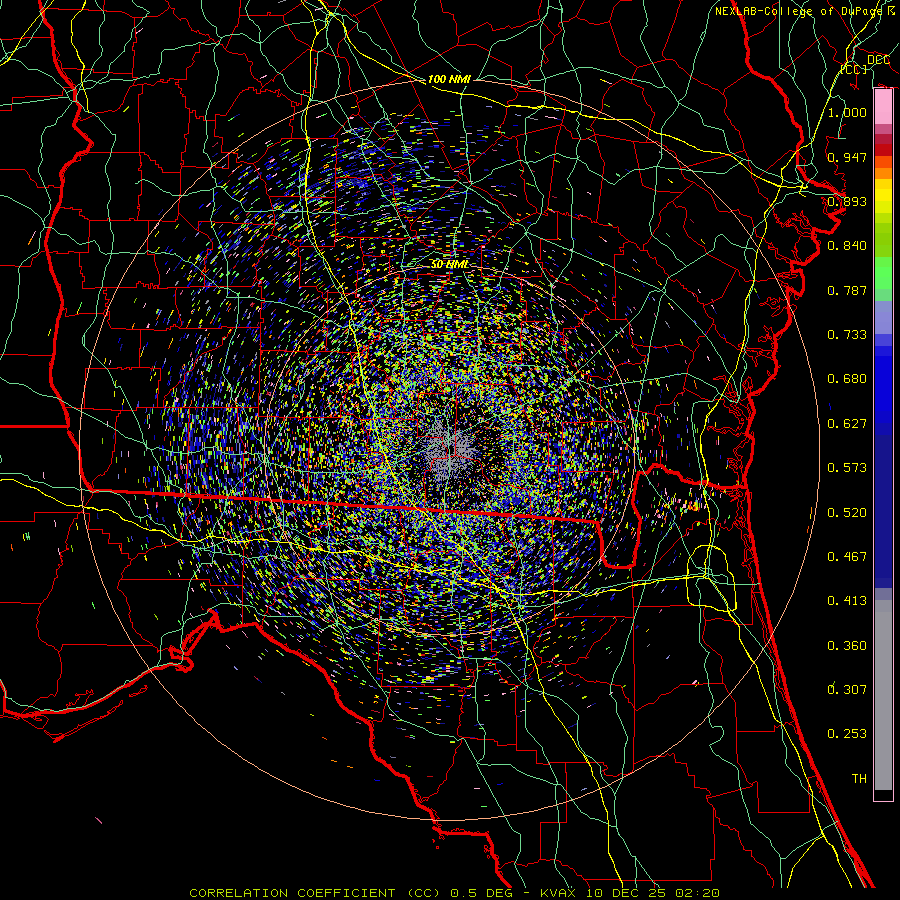Screen dimensions: 900x900
Task: Select the 0.360 legend value
Action: 847,646
